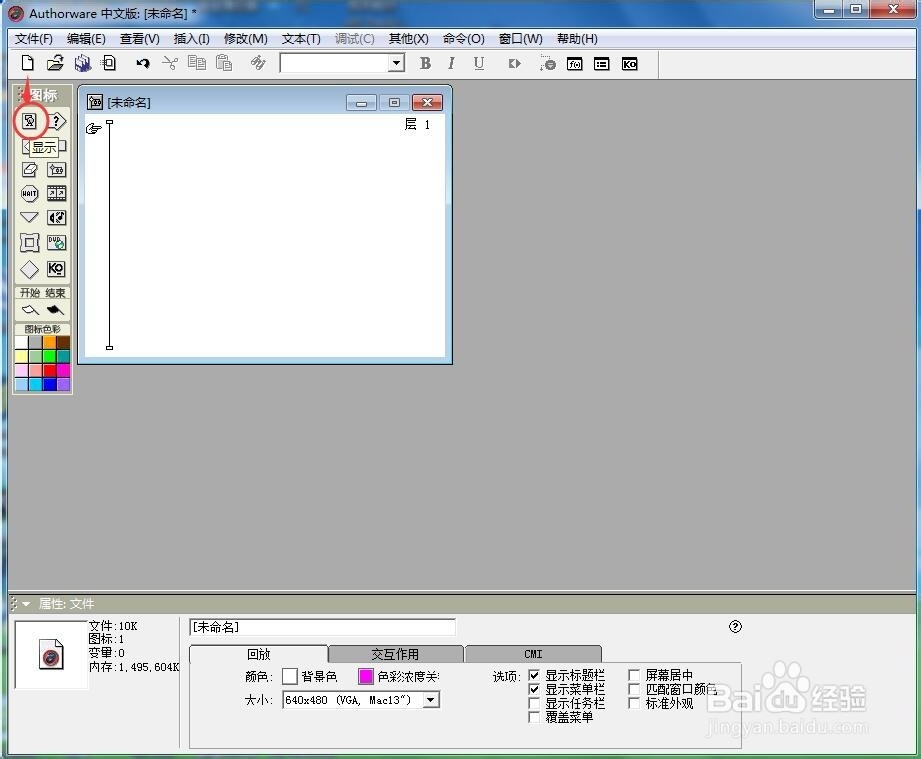Open the 命令(O) menu
921x759 pixels.
(463, 39)
